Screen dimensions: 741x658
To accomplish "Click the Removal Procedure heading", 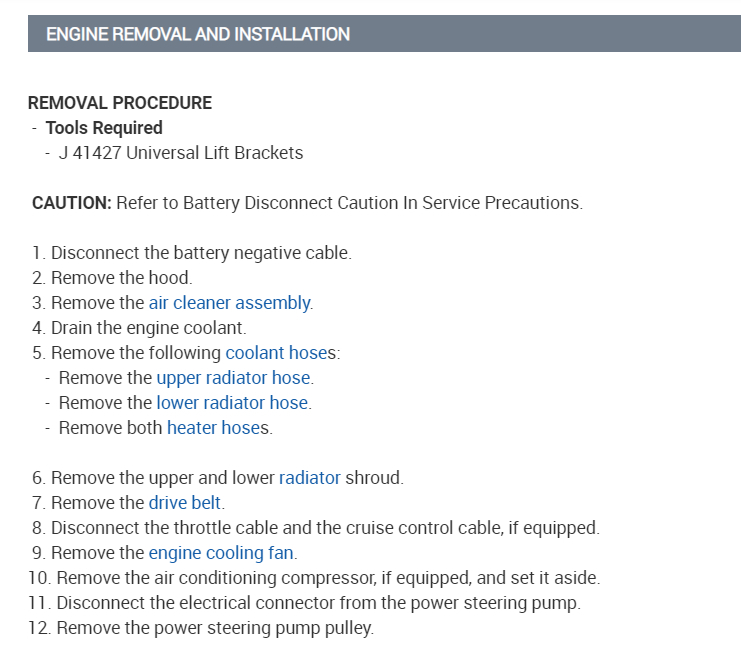I will [120, 103].
